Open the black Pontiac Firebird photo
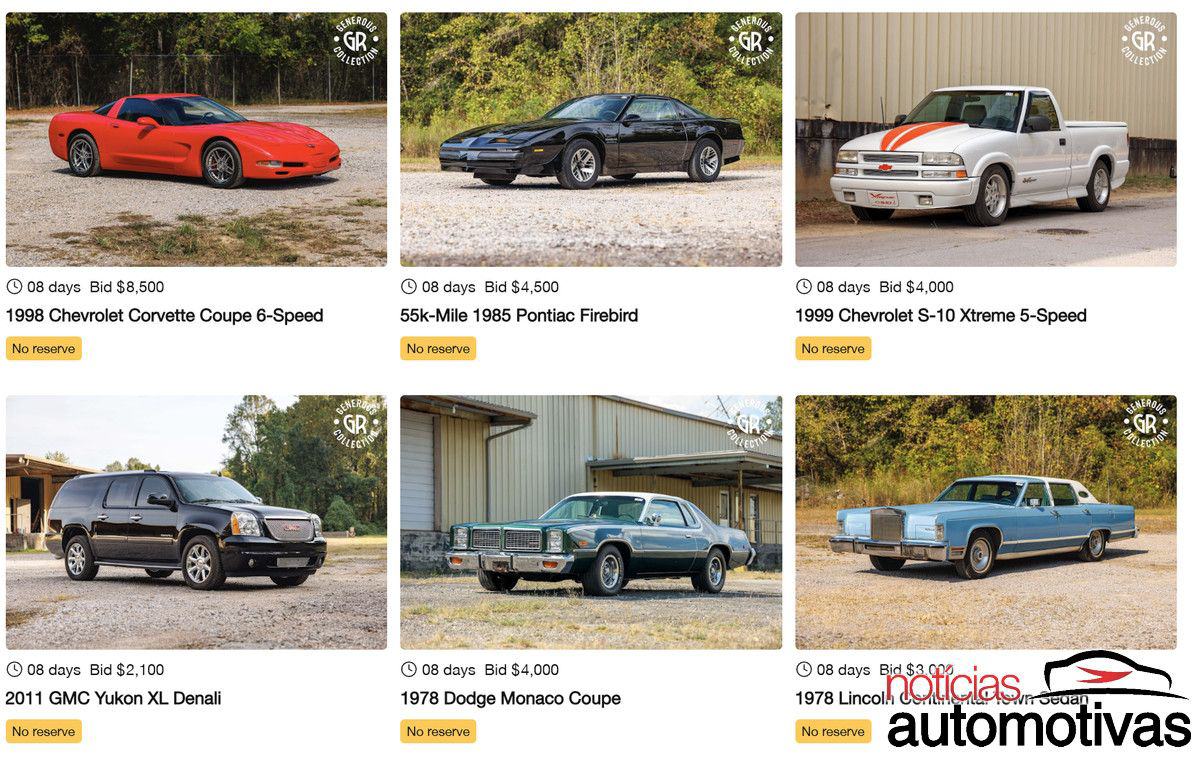Image resolution: width=1200 pixels, height=757 pixels. [591, 139]
